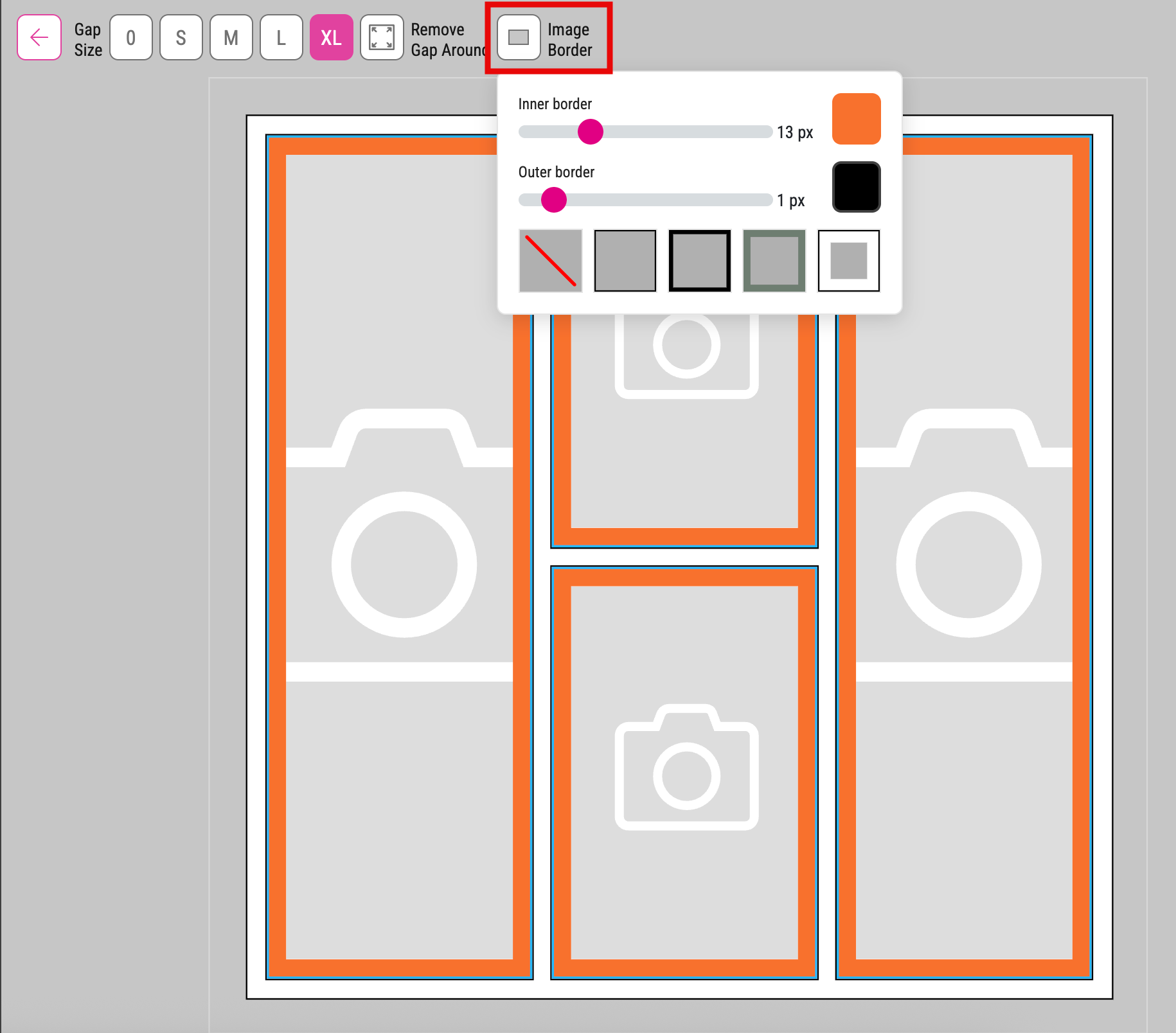
Task: Select the no-border preset with red slash
Action: (x=551, y=261)
